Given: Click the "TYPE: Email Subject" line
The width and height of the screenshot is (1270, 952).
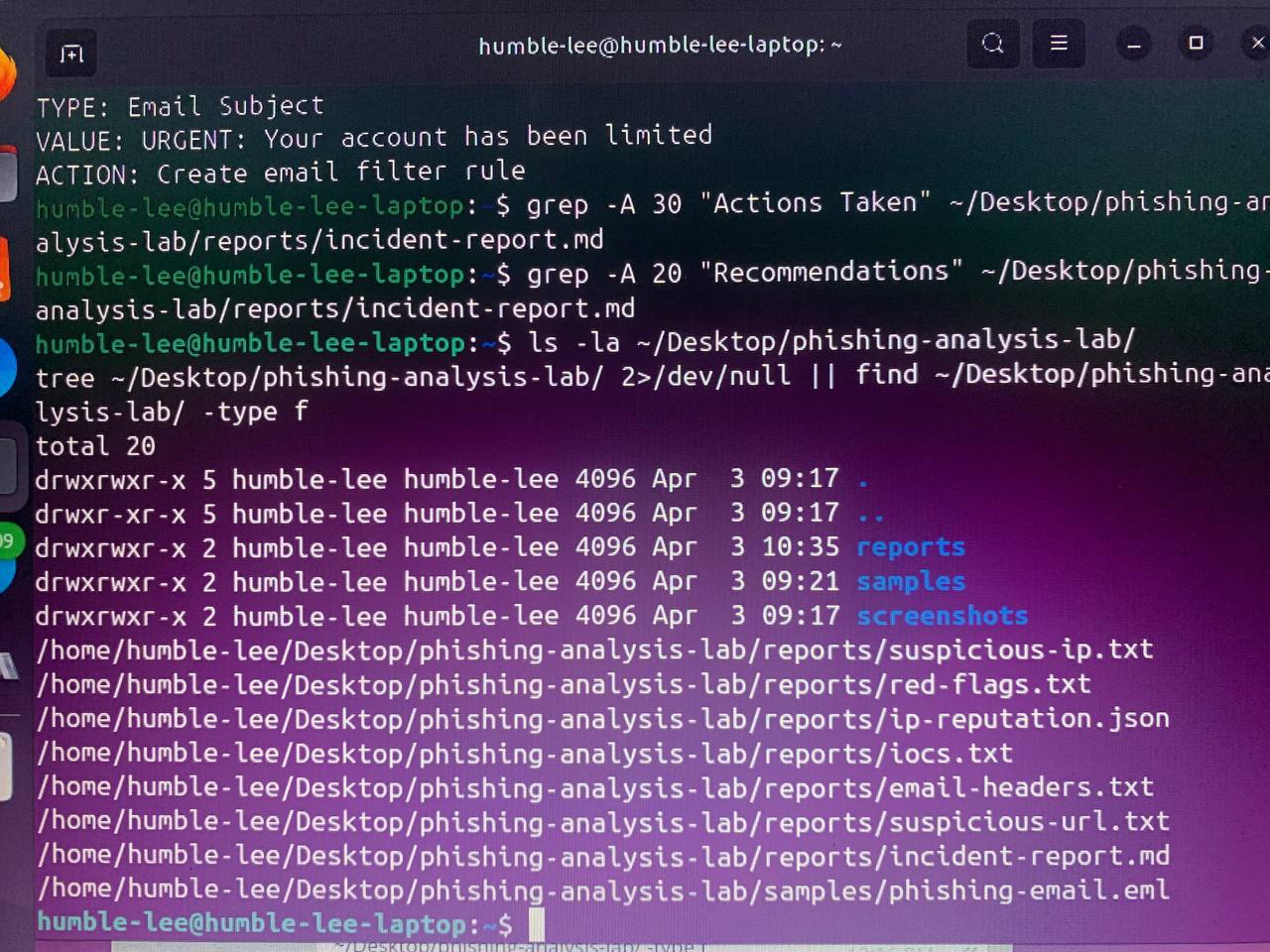Looking at the screenshot, I should point(180,106).
